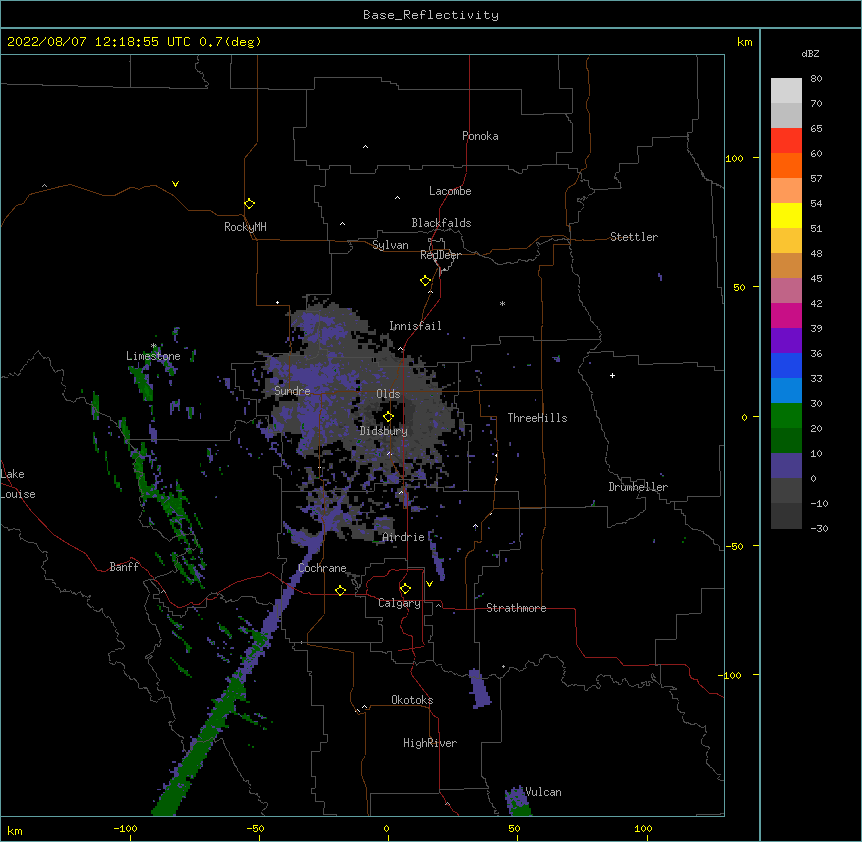Click the Base_Reflectivity title

tap(431, 15)
